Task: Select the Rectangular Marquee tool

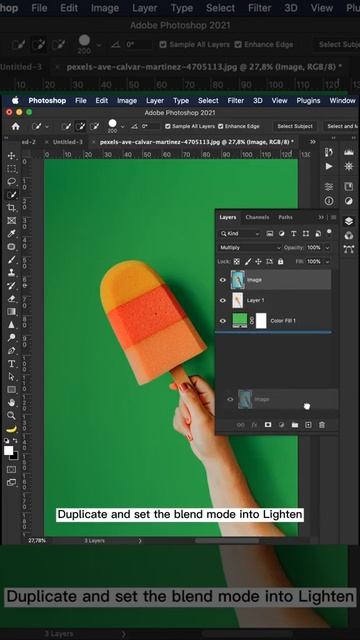Action: click(11, 169)
